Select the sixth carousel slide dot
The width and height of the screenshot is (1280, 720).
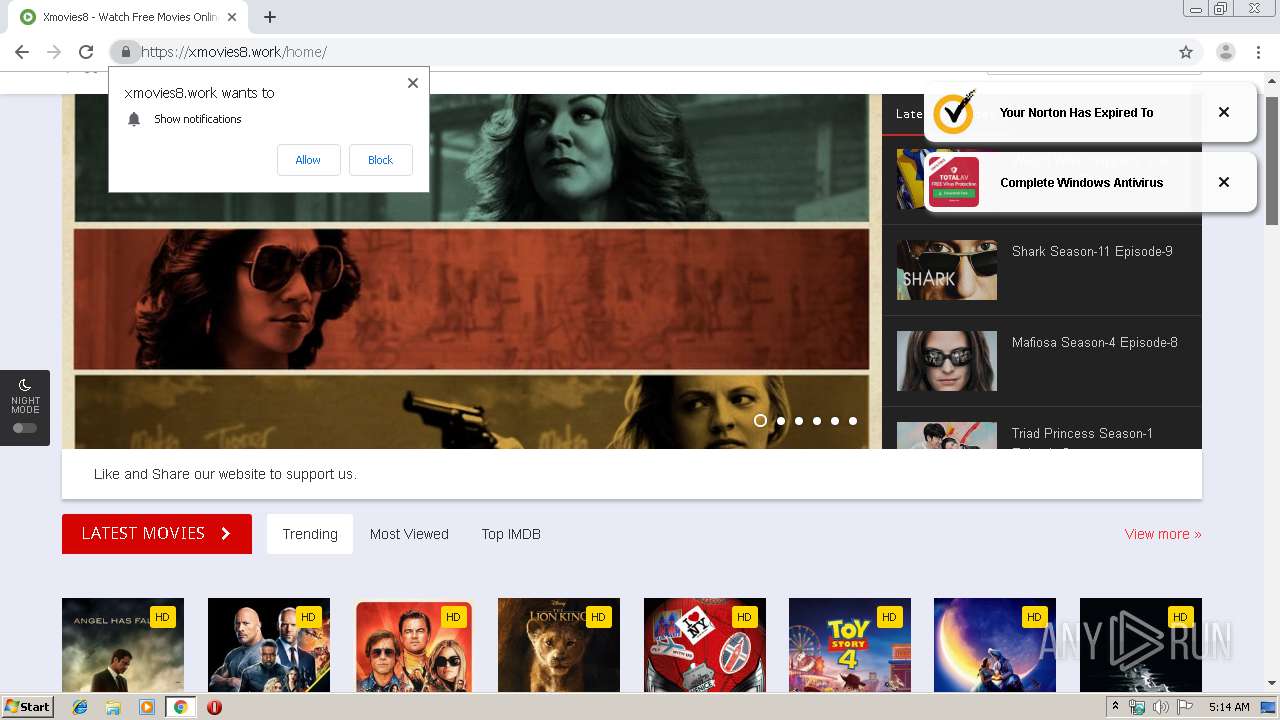click(x=853, y=421)
